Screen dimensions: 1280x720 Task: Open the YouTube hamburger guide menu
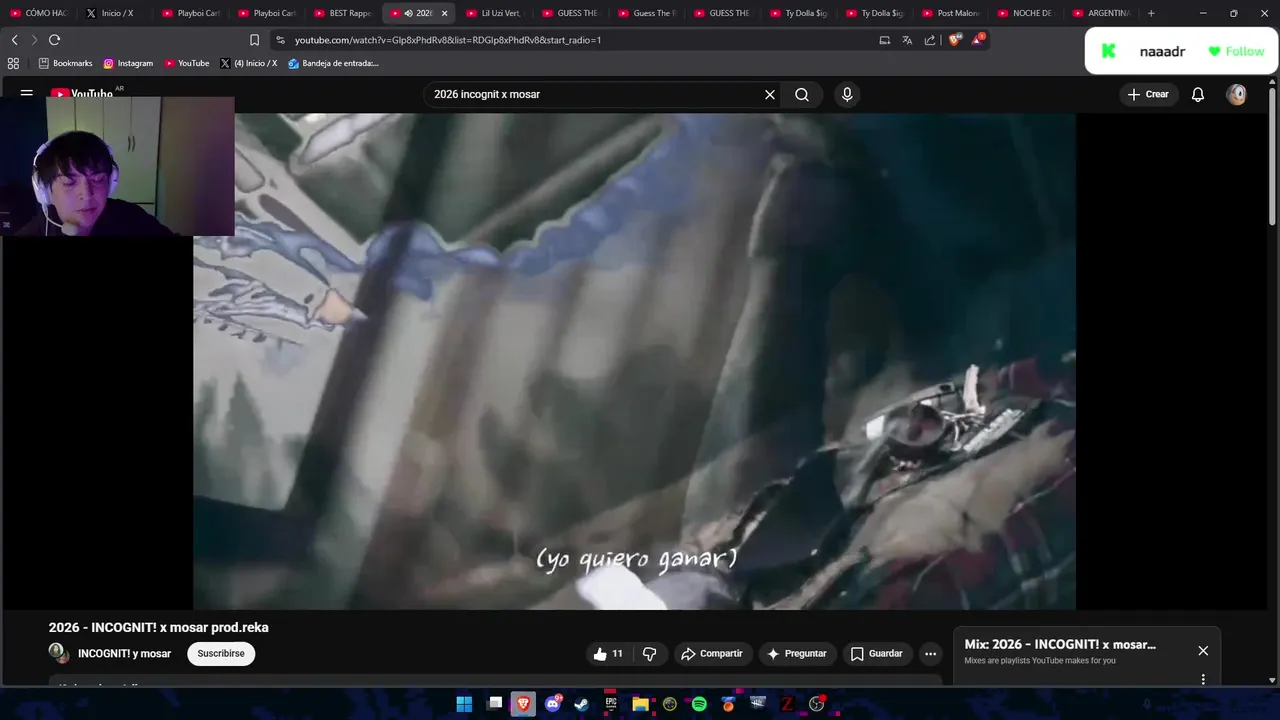(27, 93)
